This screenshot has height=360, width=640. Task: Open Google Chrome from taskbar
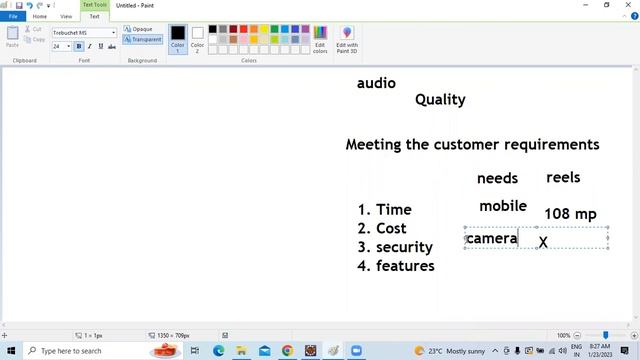287,351
